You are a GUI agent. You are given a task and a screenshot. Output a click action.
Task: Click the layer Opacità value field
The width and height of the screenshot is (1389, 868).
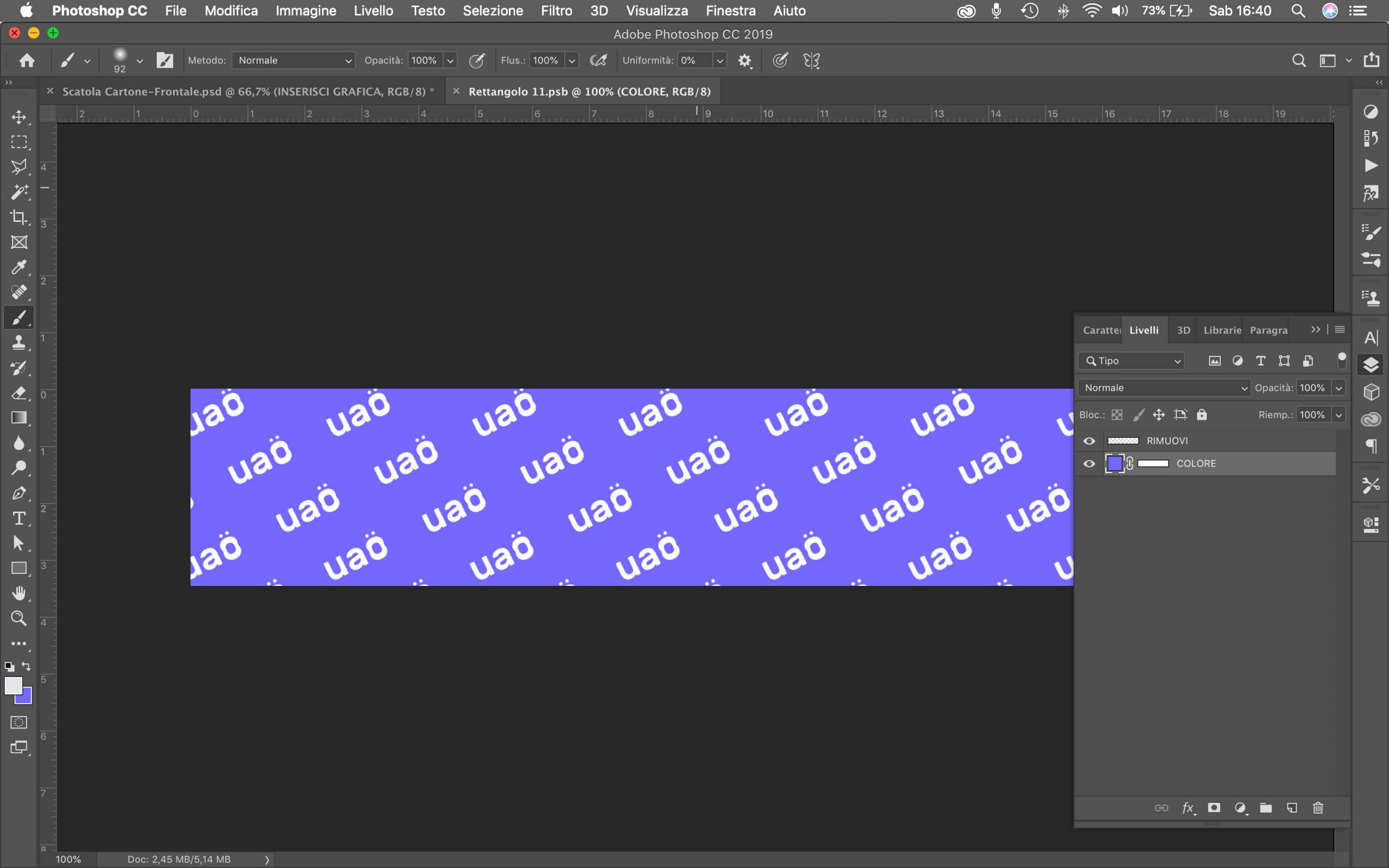pos(1312,387)
